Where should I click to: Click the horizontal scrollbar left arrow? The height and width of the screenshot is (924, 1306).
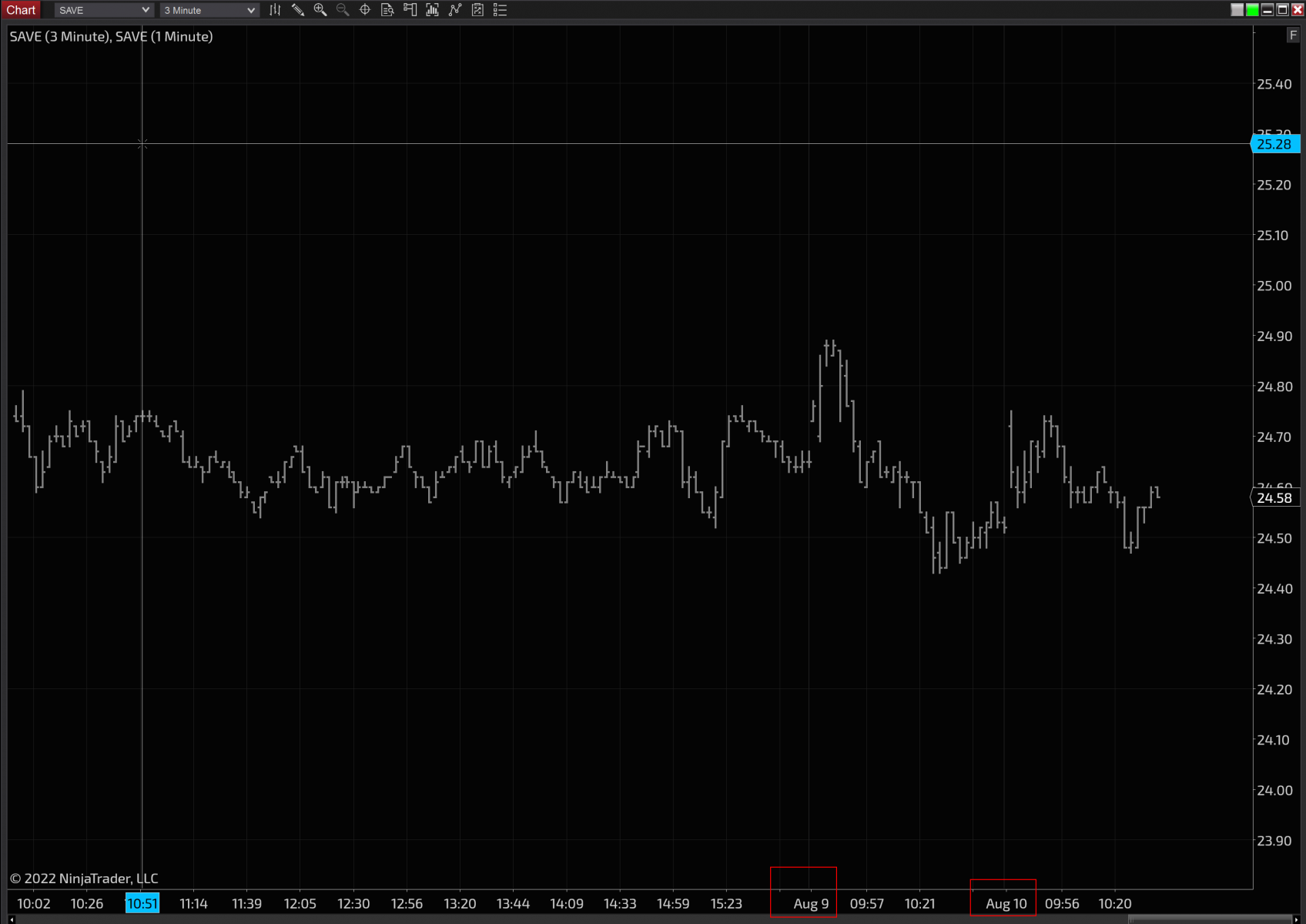[12, 919]
